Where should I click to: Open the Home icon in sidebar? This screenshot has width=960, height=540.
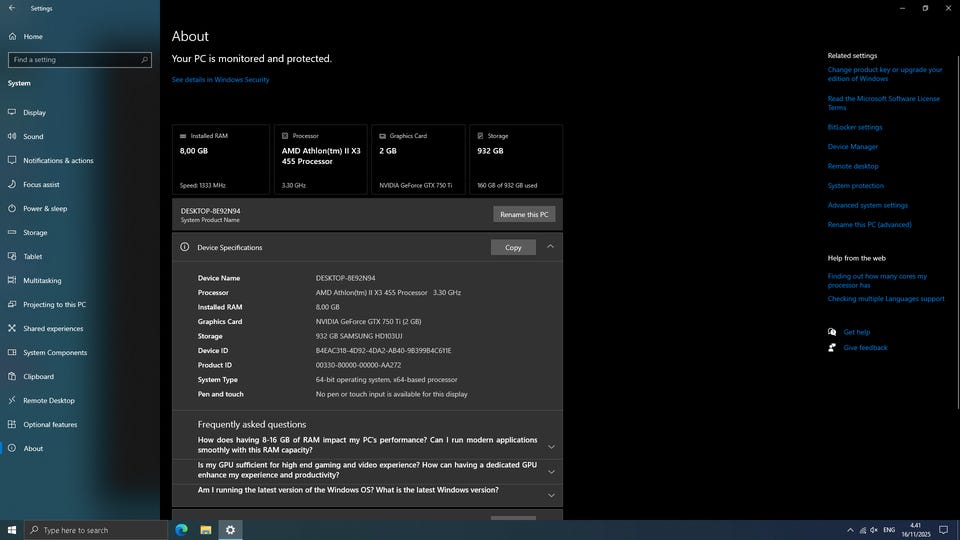pos(12,36)
